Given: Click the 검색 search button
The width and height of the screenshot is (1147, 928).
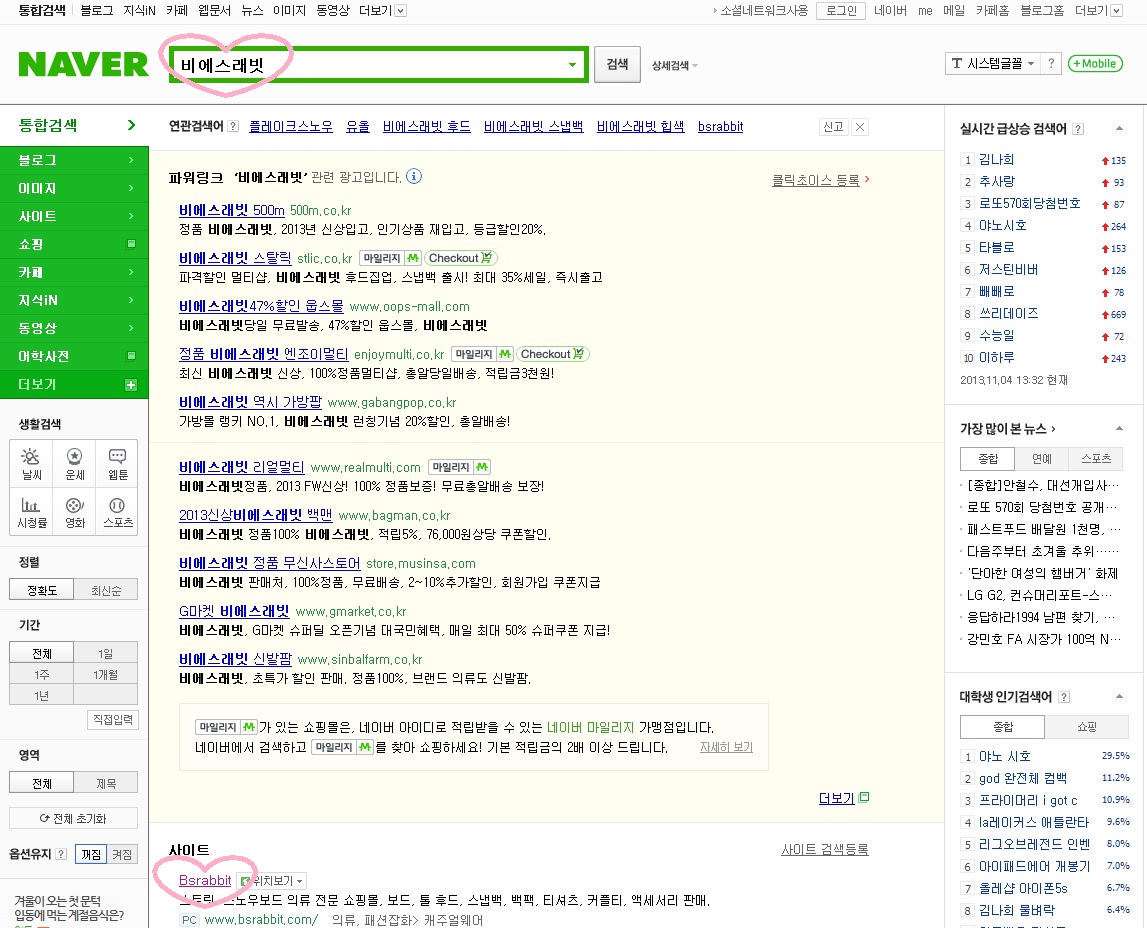Looking at the screenshot, I should [x=617, y=64].
